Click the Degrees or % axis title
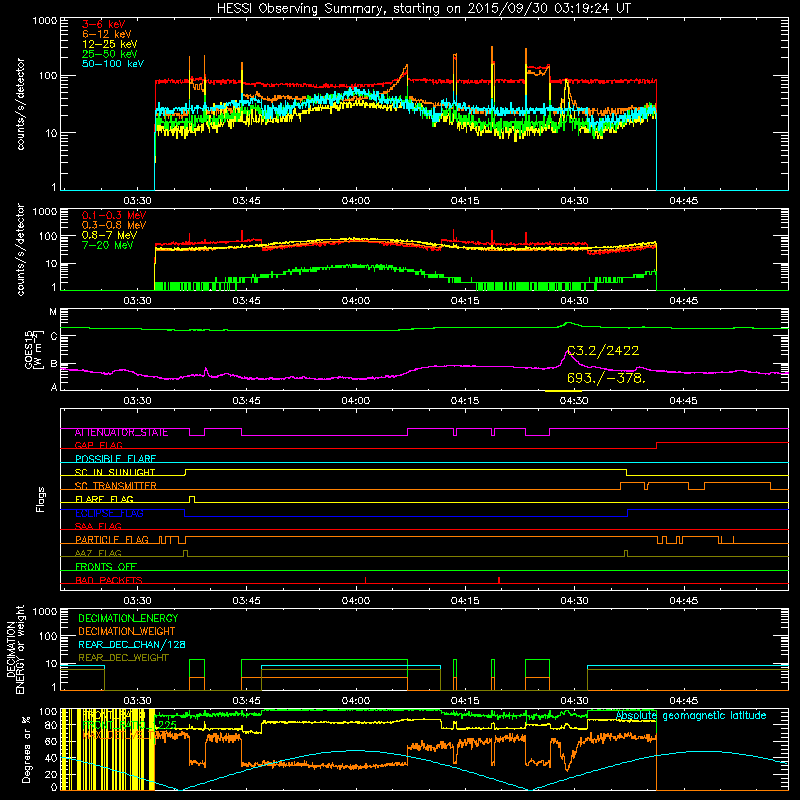 click(x=26, y=749)
